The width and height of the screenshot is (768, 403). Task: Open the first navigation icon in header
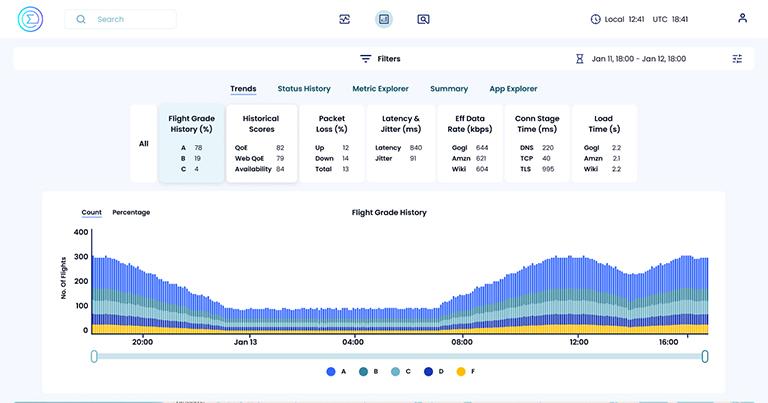pyautogui.click(x=345, y=19)
